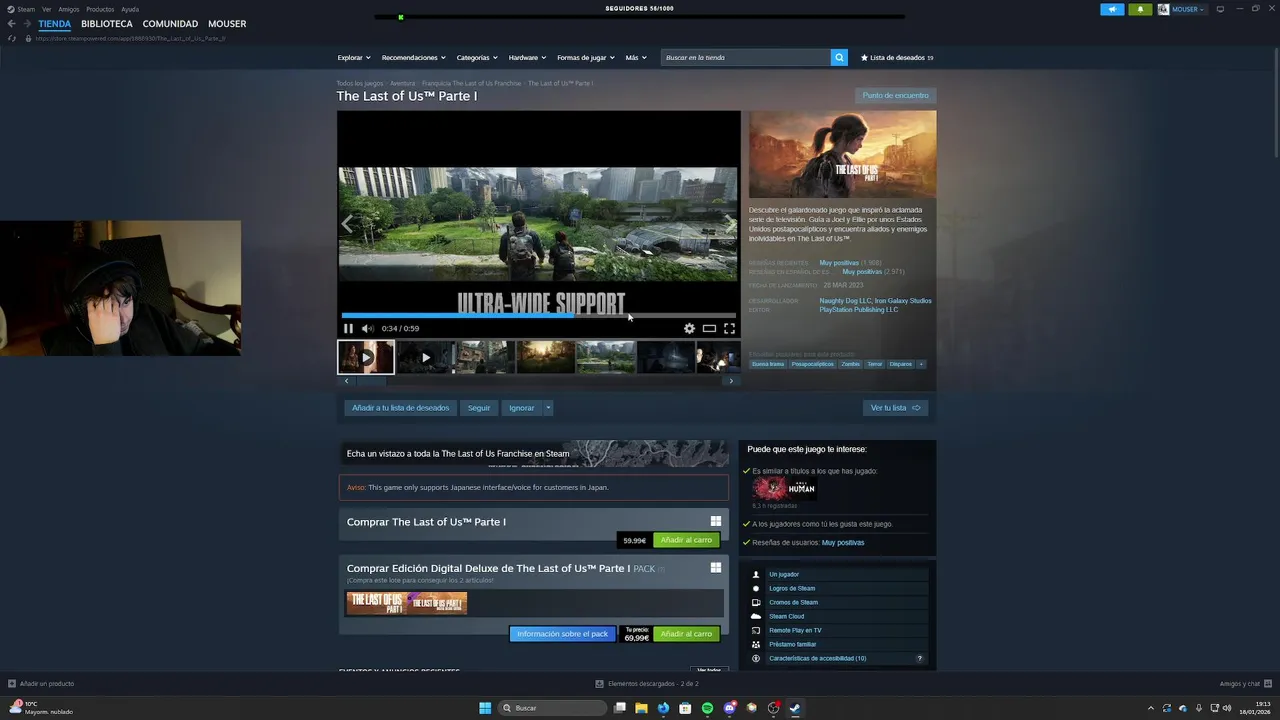The image size is (1280, 720).
Task: Expand the Más dropdown
Action: (636, 57)
